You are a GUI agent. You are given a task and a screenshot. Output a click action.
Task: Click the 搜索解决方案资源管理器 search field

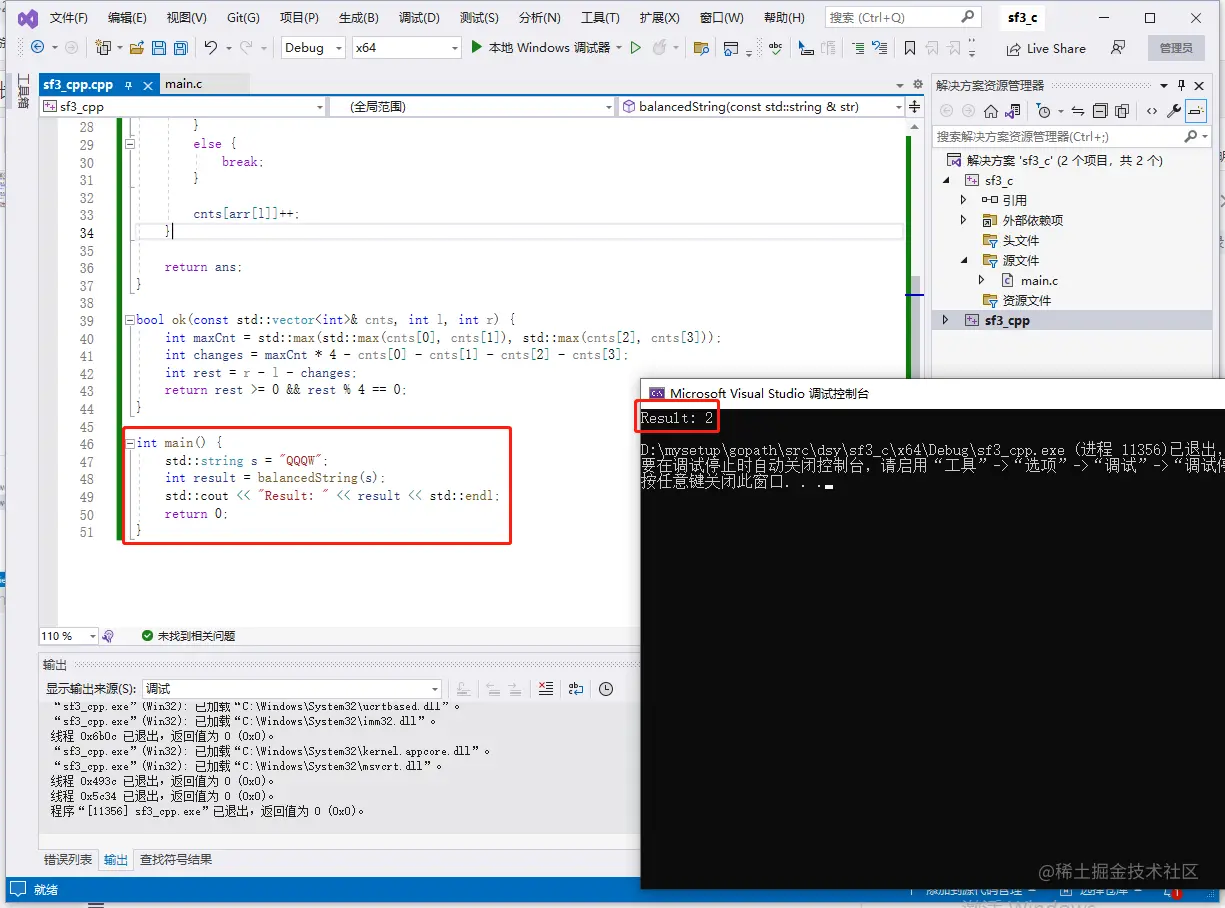pos(1070,136)
